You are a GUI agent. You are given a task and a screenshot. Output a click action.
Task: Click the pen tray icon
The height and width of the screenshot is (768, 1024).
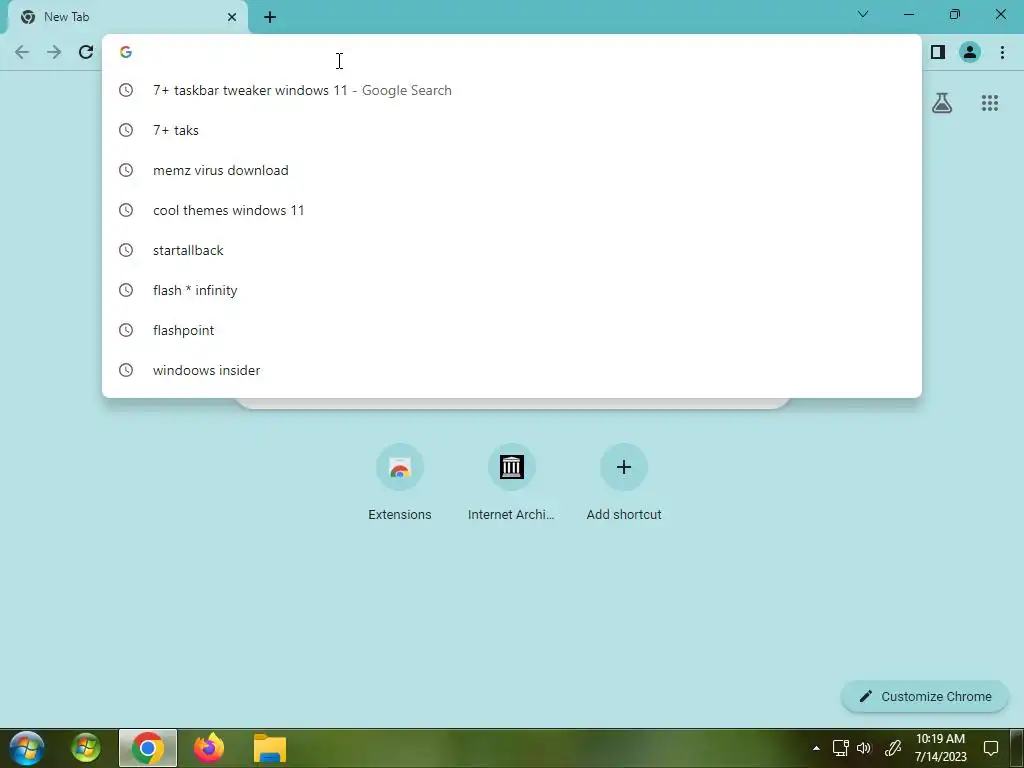coord(893,748)
